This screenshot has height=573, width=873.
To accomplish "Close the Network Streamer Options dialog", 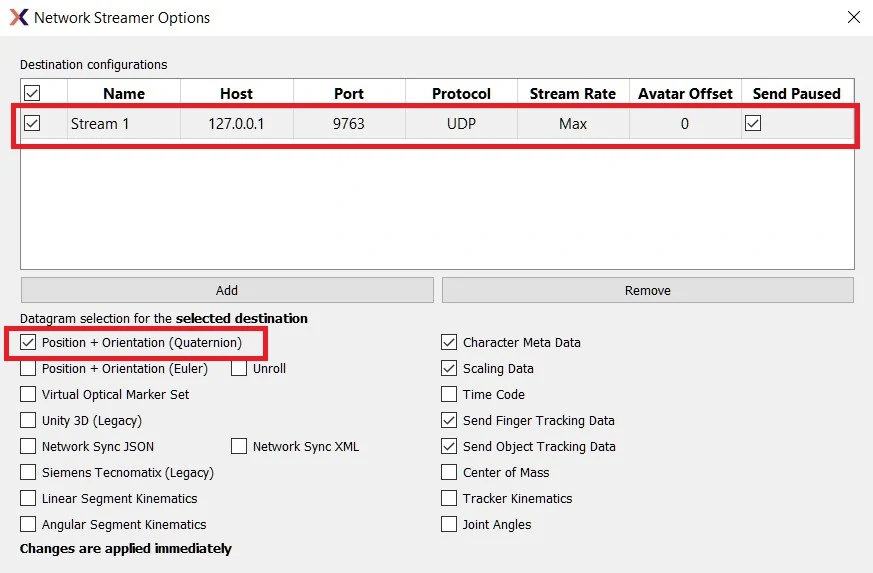I will coord(854,17).
